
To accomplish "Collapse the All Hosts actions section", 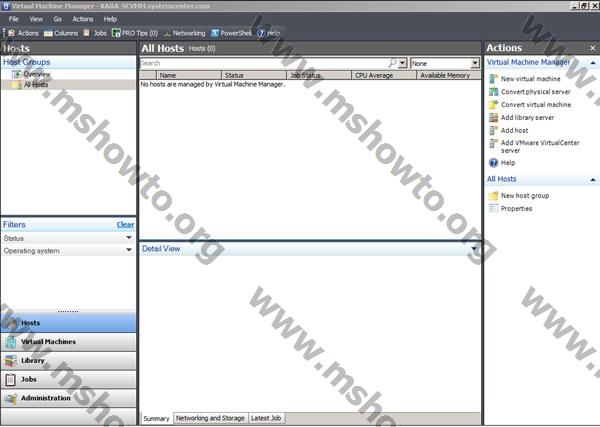I will [x=593, y=179].
